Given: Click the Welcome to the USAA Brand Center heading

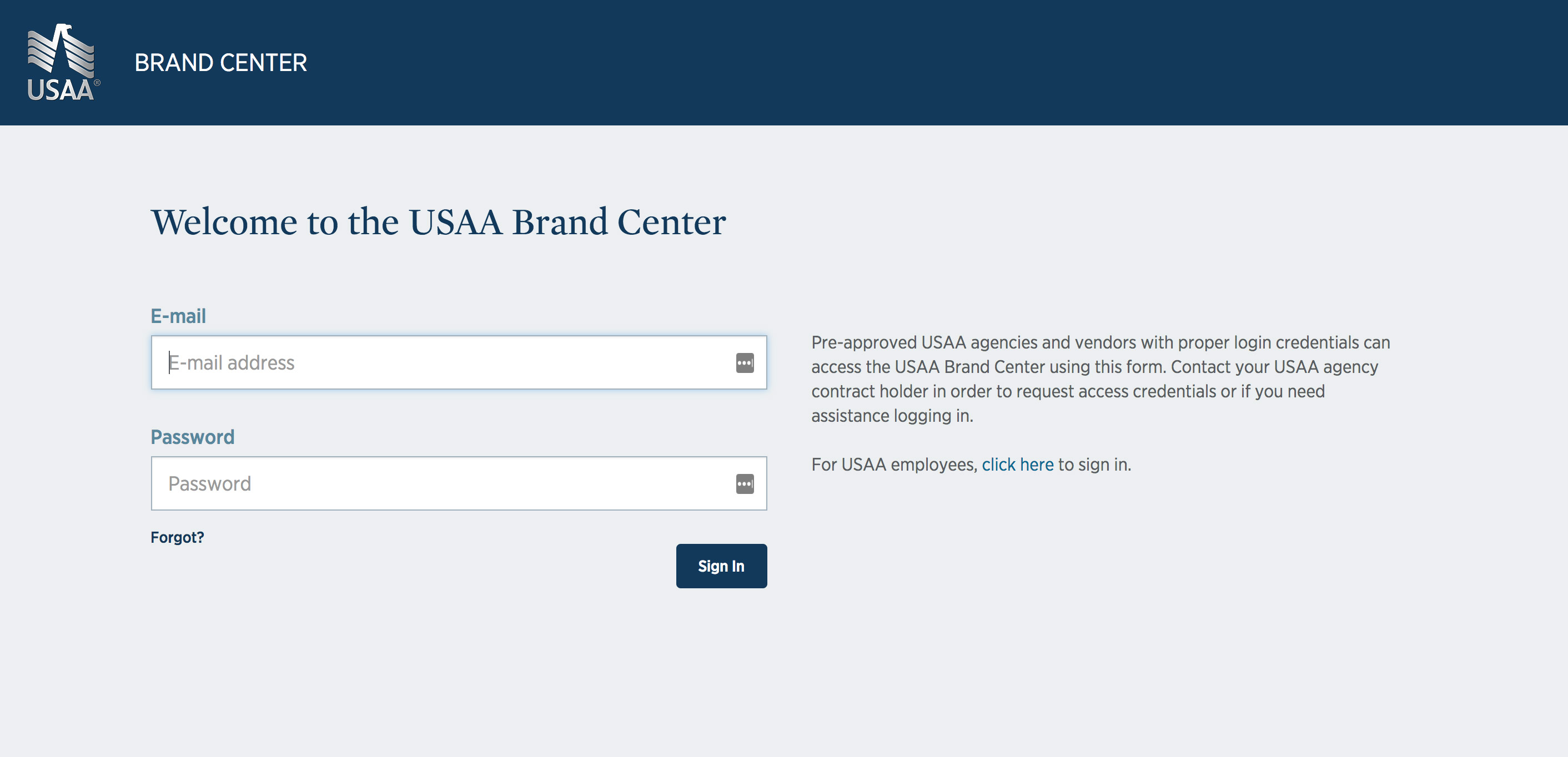Looking at the screenshot, I should point(438,221).
